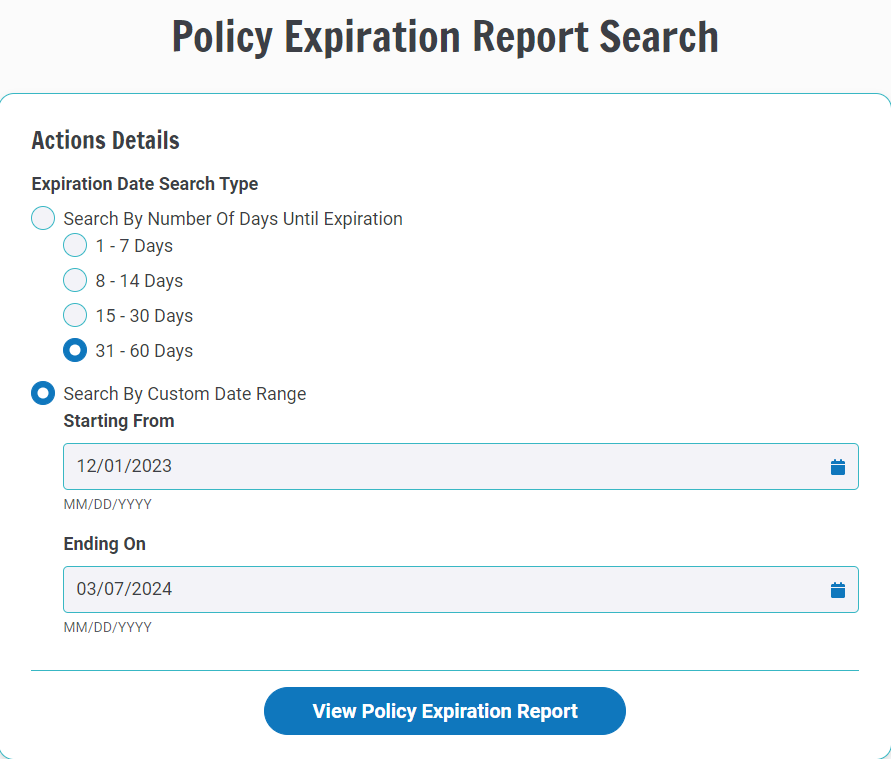This screenshot has width=891, height=759.
Task: Open the Starting From calendar picker icon
Action: (x=837, y=465)
